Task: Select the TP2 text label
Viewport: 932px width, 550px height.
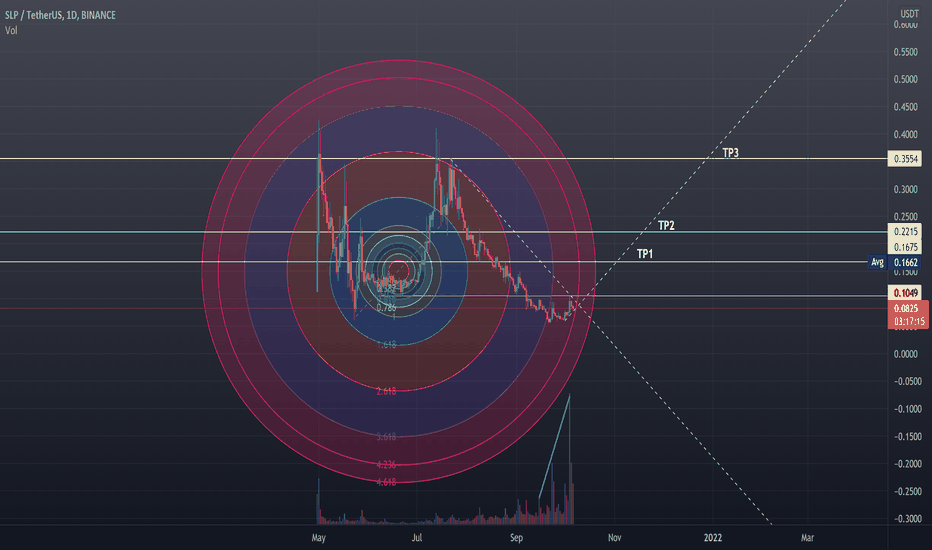Action: [x=666, y=225]
